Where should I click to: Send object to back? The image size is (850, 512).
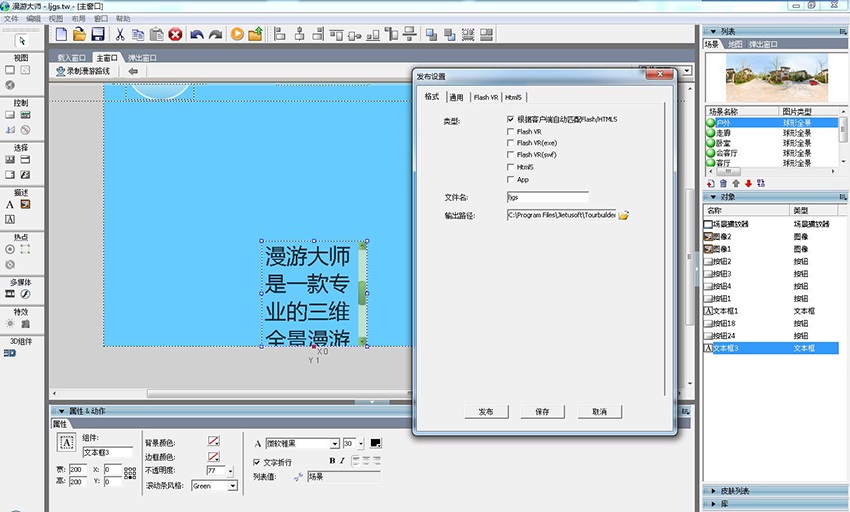pos(449,34)
